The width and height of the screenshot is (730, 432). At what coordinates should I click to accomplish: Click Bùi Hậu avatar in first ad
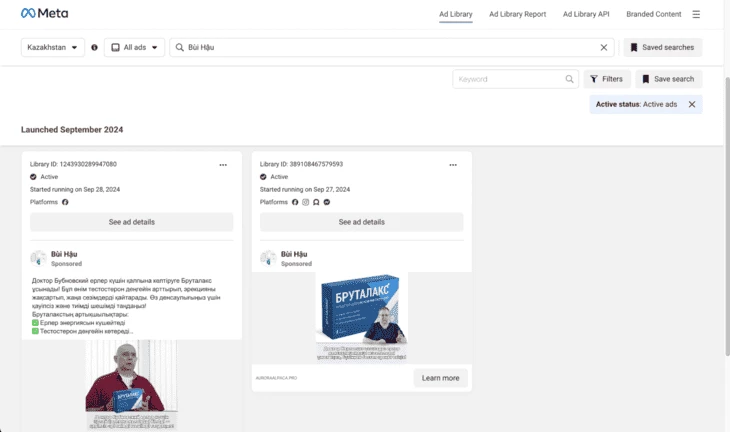pyautogui.click(x=38, y=258)
